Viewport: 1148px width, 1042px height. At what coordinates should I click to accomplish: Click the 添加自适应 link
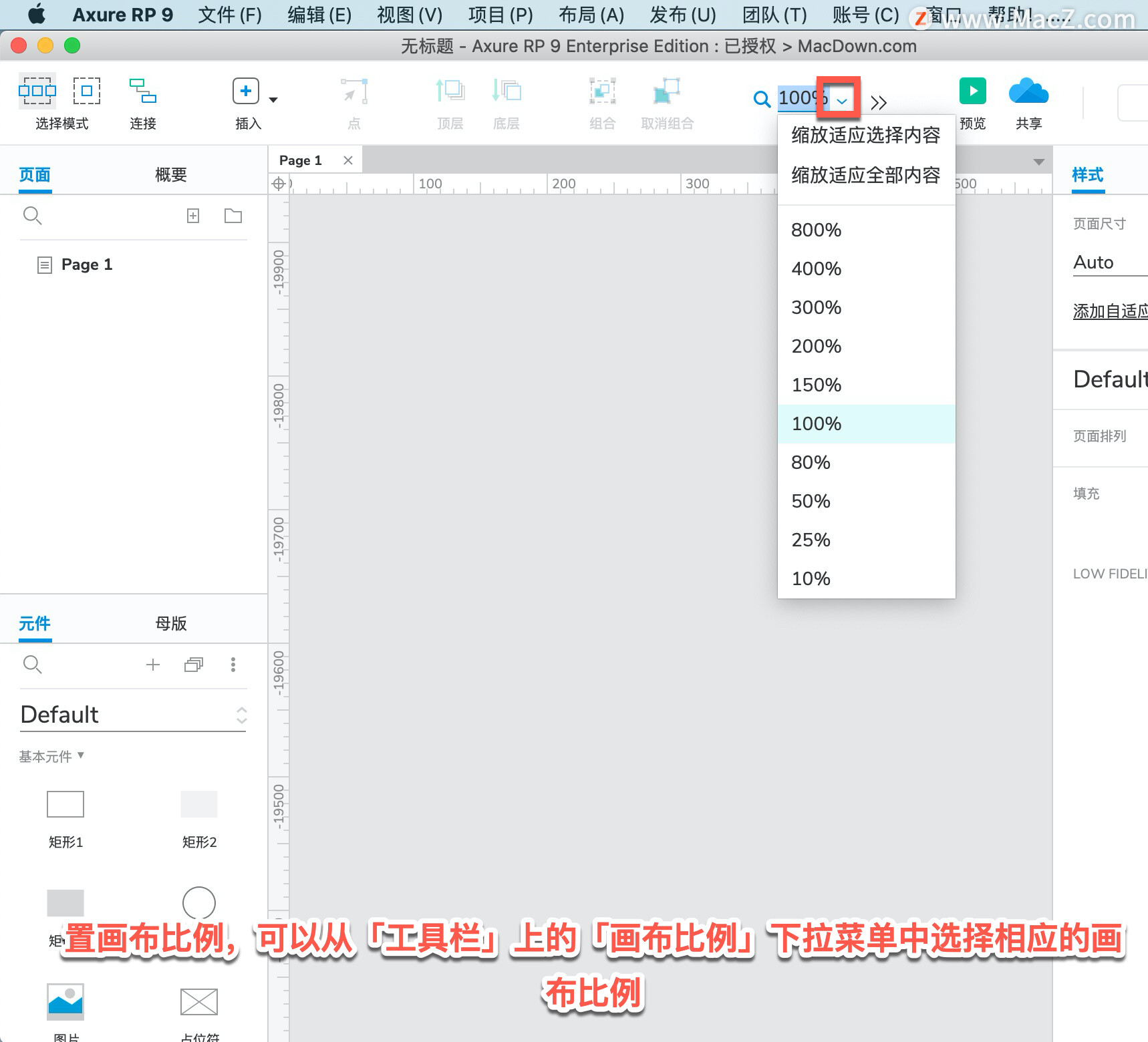pos(1110,311)
